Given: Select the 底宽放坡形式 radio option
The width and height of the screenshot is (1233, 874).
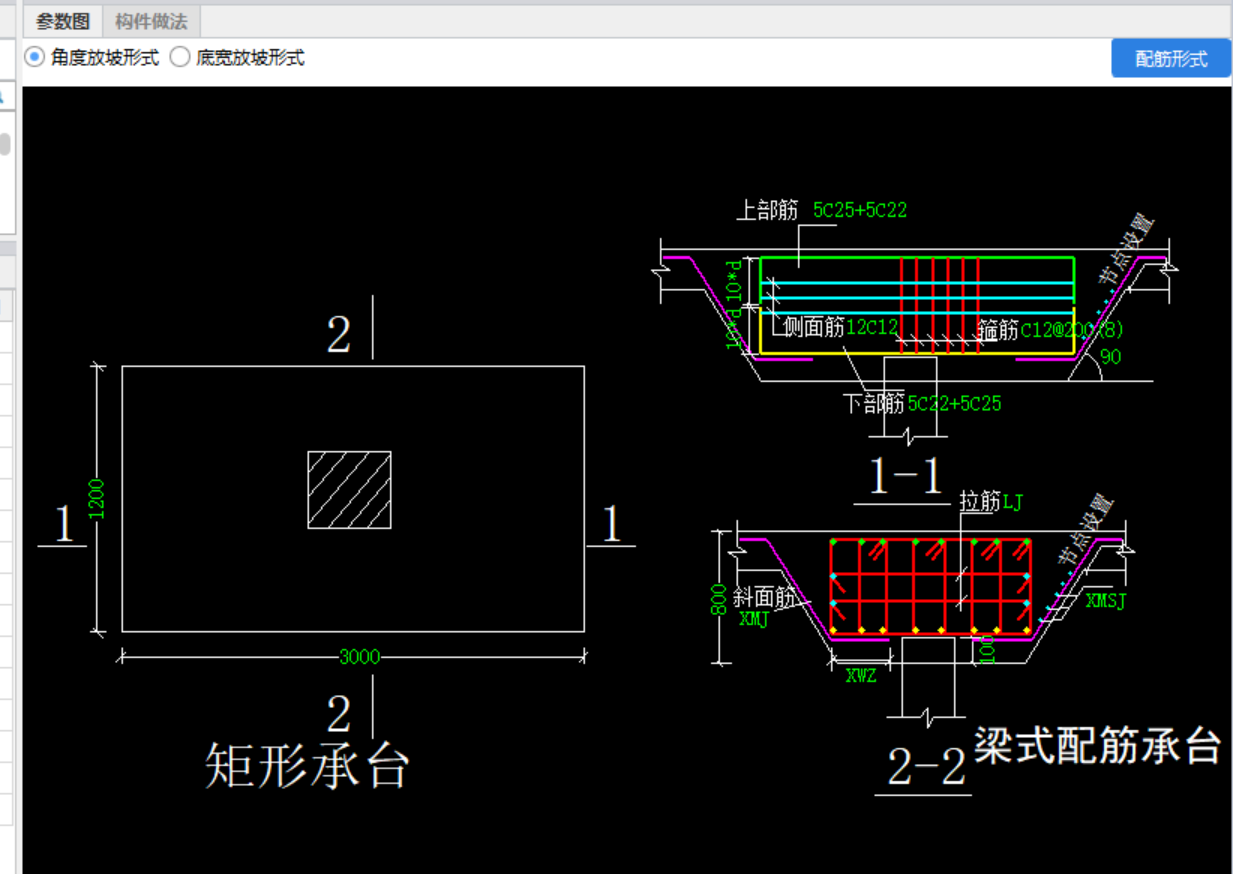Looking at the screenshot, I should point(180,58).
